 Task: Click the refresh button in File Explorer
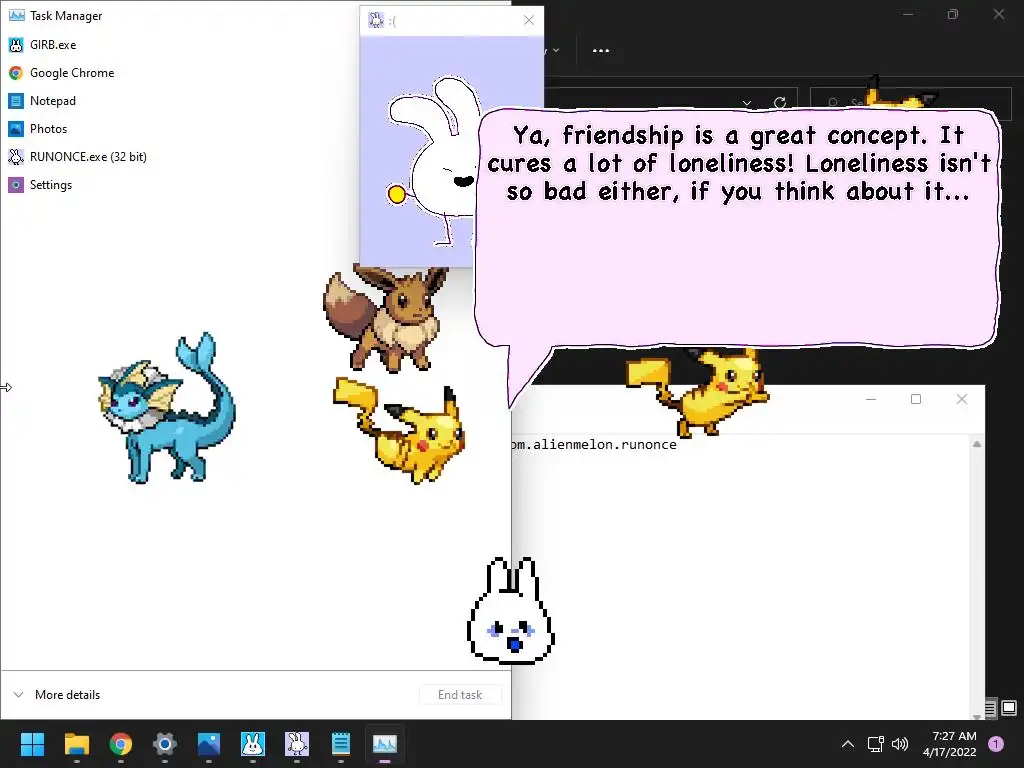pos(780,103)
